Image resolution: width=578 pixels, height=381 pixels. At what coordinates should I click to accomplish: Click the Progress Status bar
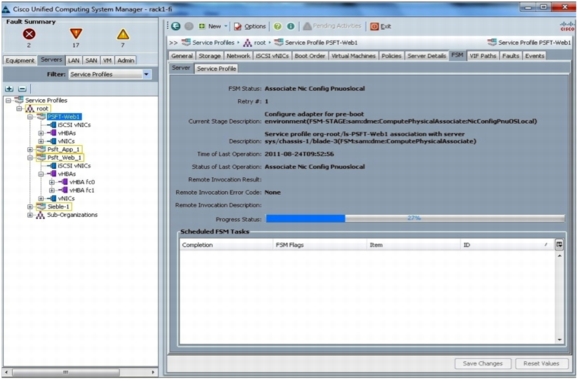tap(415, 219)
